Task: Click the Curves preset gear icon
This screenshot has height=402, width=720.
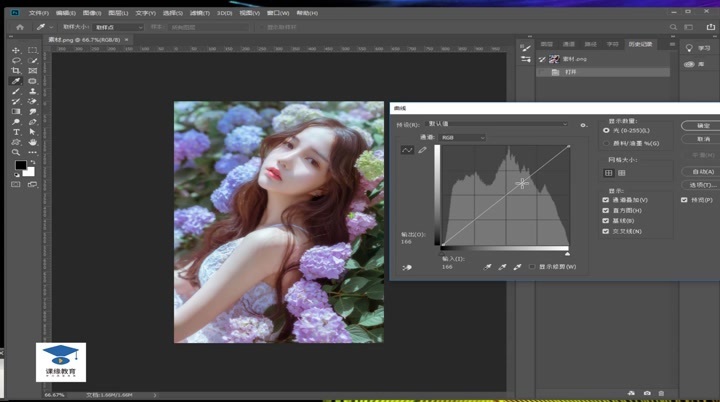Action: point(583,125)
